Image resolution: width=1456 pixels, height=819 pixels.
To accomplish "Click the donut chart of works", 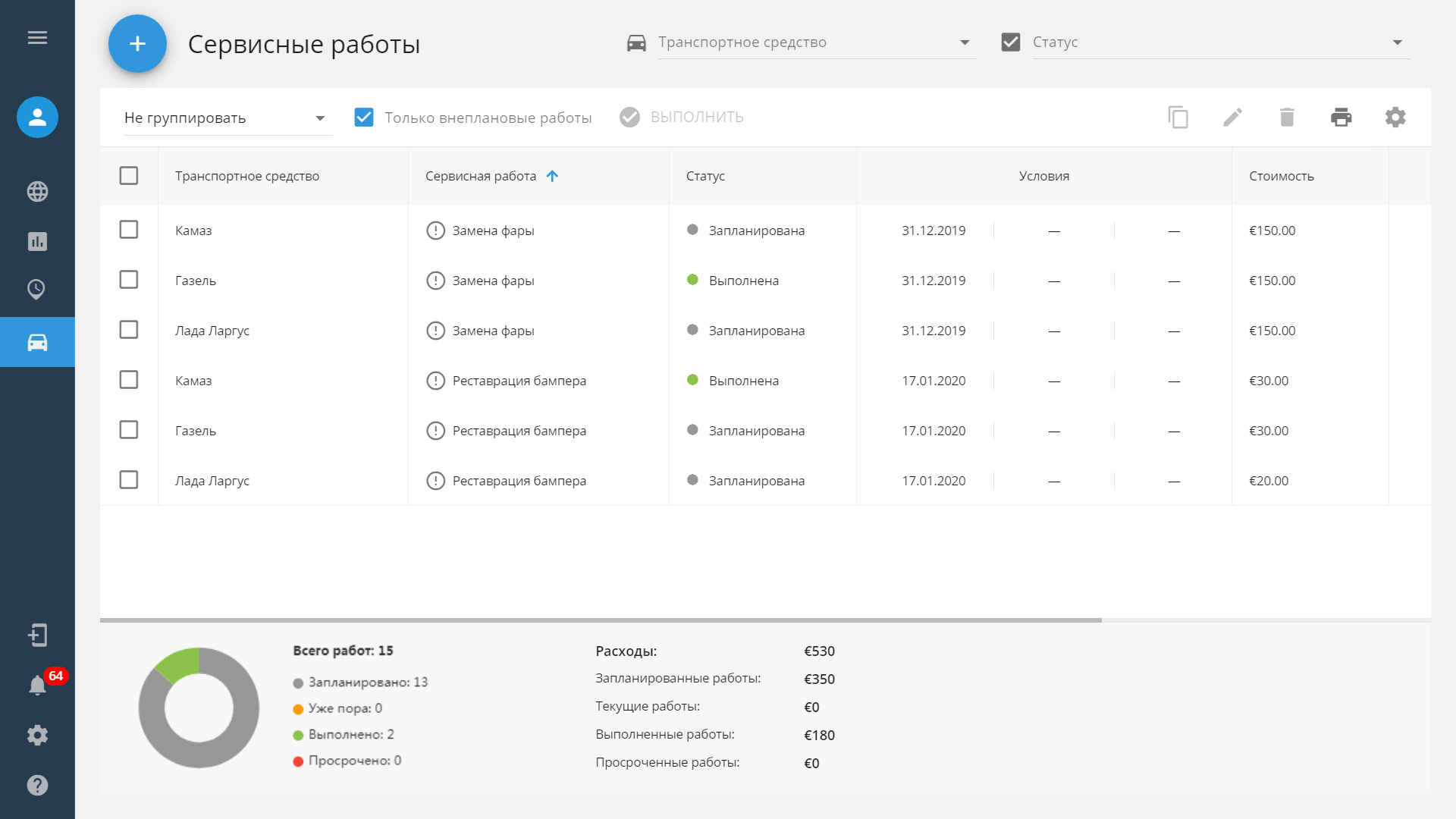I will (199, 708).
